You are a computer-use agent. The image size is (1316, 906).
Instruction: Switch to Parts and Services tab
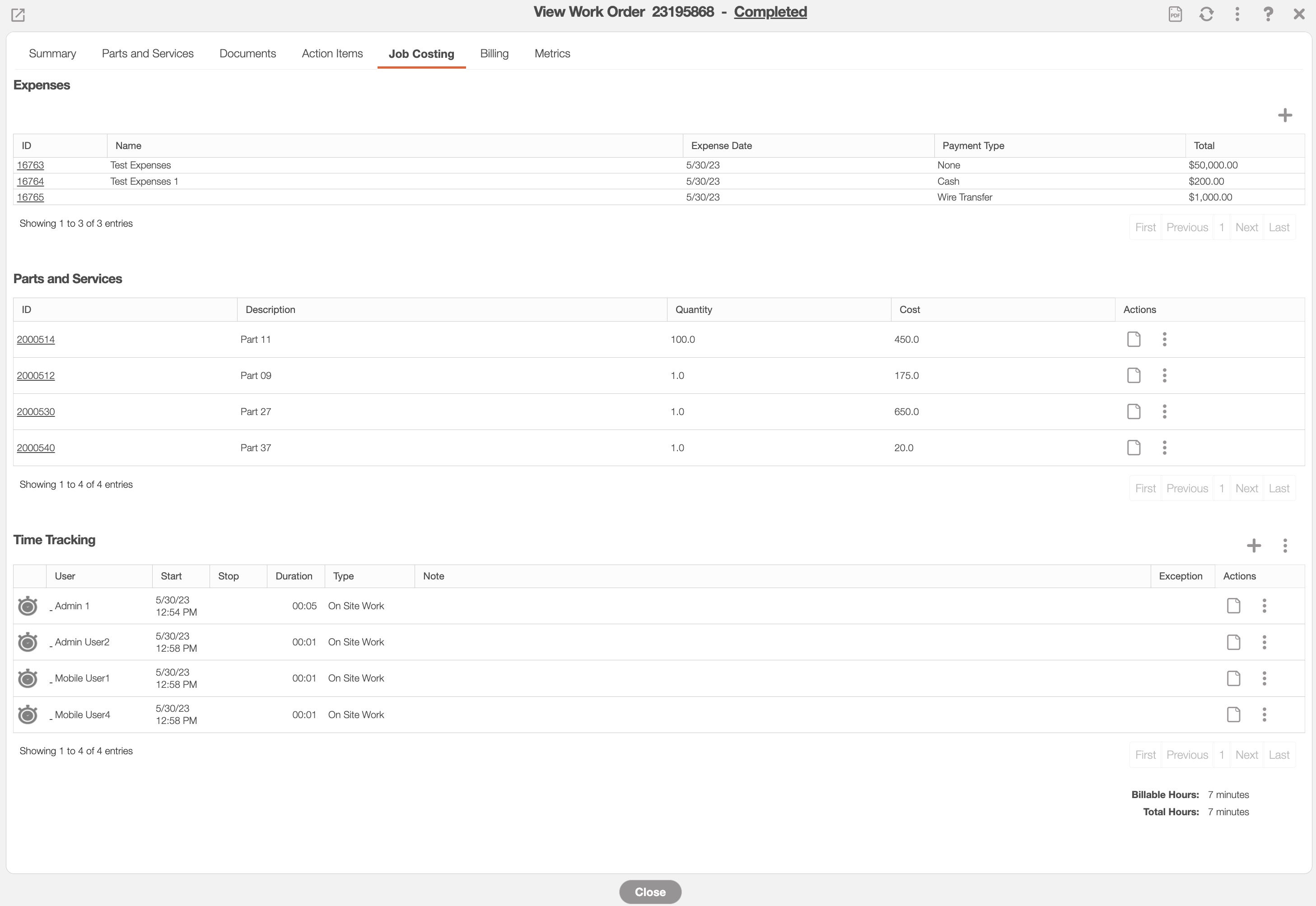[x=148, y=53]
